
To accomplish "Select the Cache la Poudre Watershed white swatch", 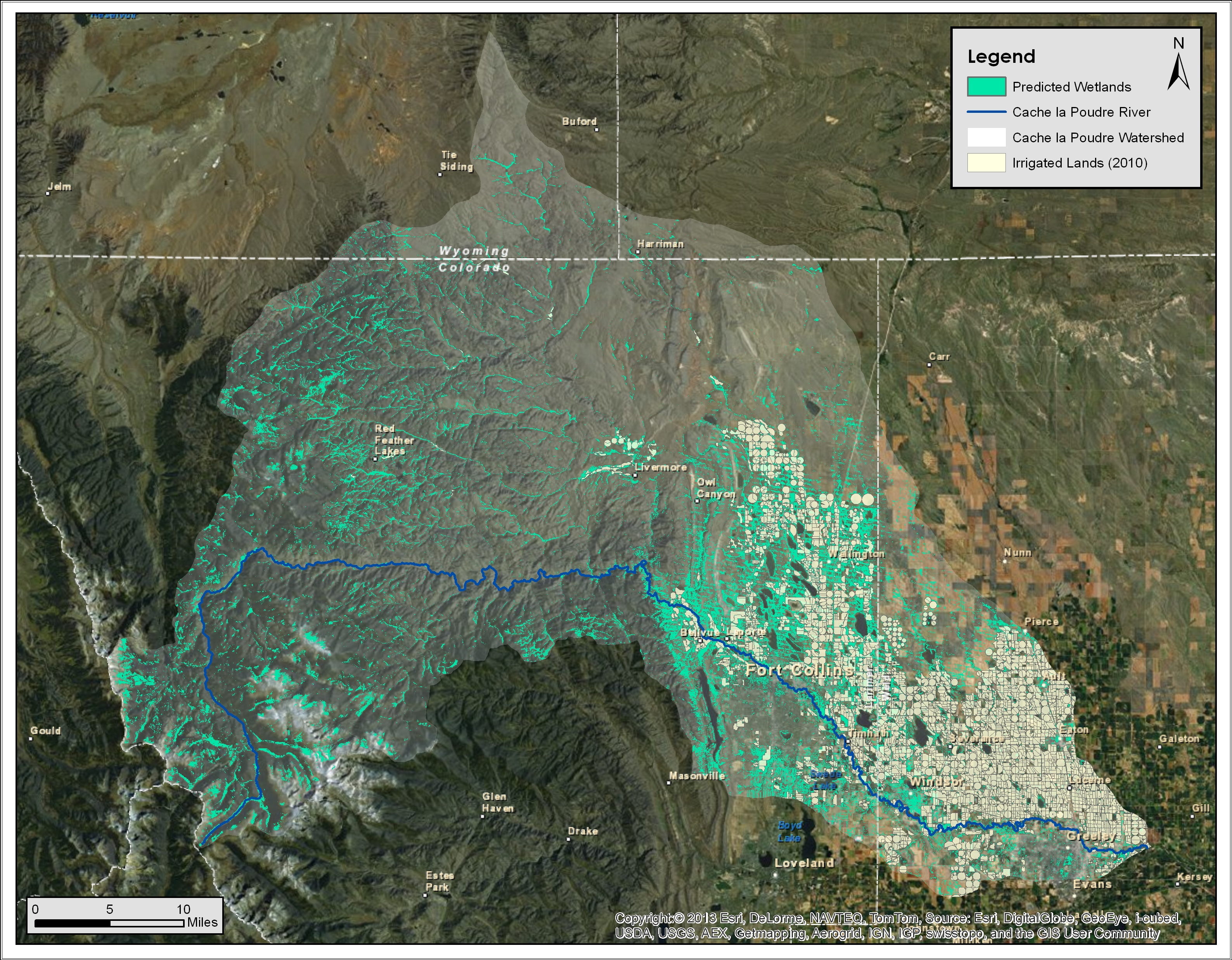I will pos(986,137).
